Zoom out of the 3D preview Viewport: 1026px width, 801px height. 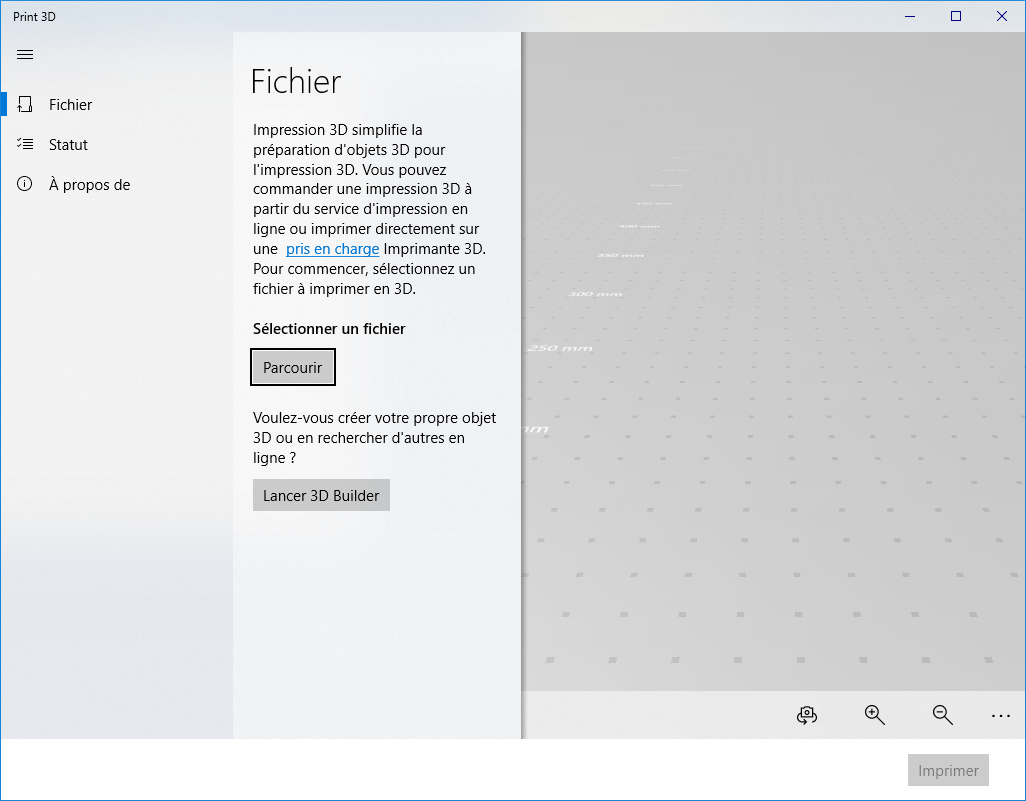pos(942,715)
